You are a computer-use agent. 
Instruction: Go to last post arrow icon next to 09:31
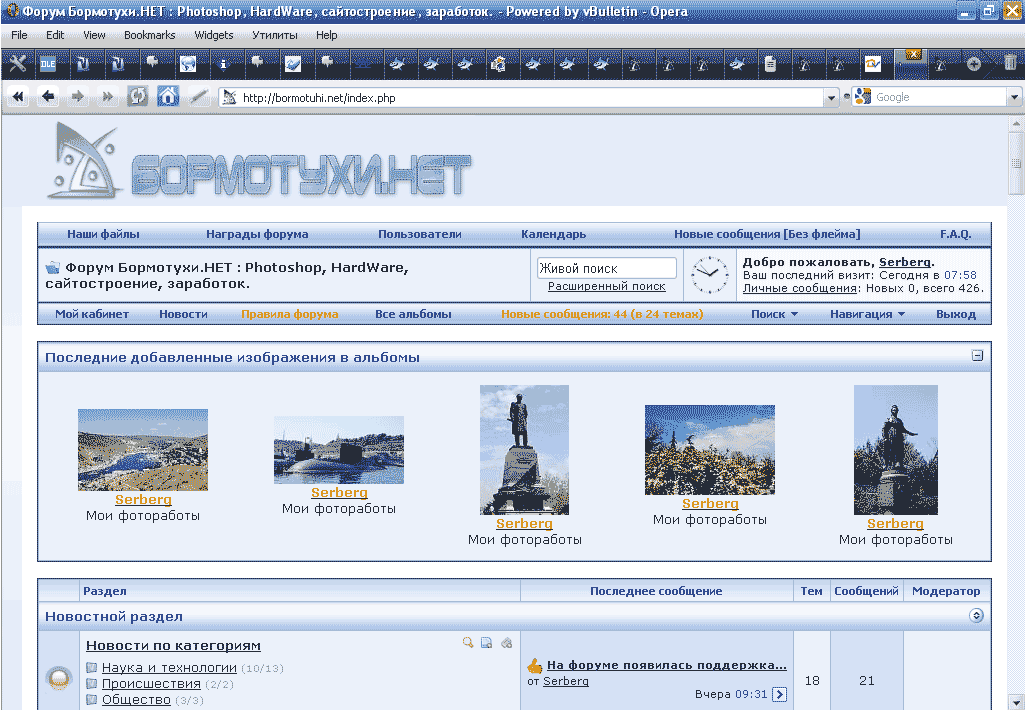[x=779, y=694]
